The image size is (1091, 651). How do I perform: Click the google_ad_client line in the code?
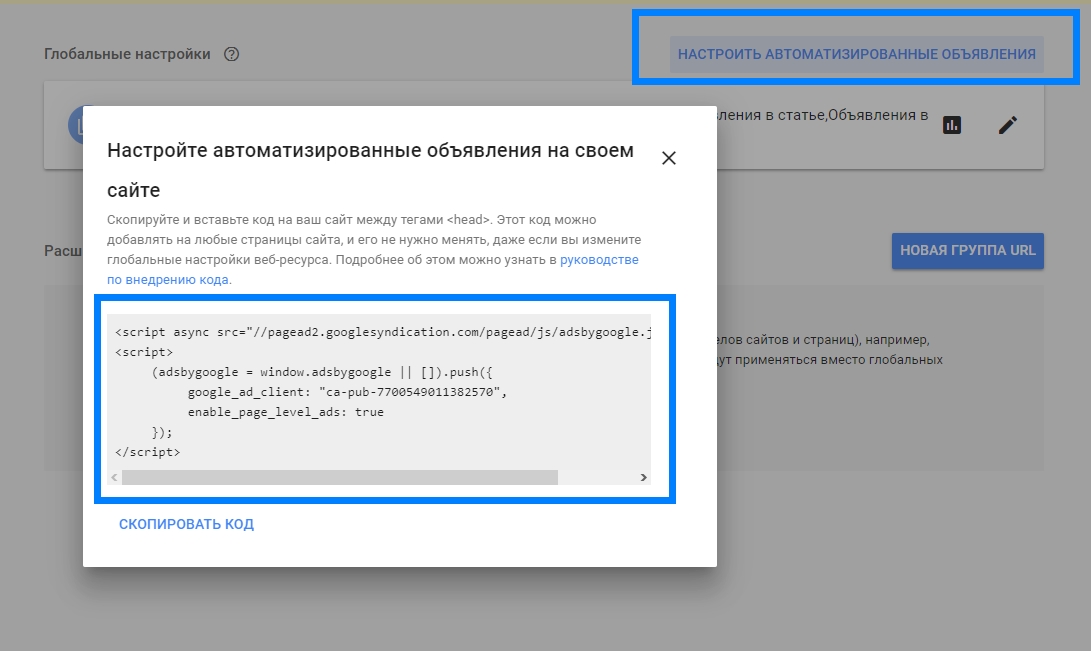click(x=347, y=392)
